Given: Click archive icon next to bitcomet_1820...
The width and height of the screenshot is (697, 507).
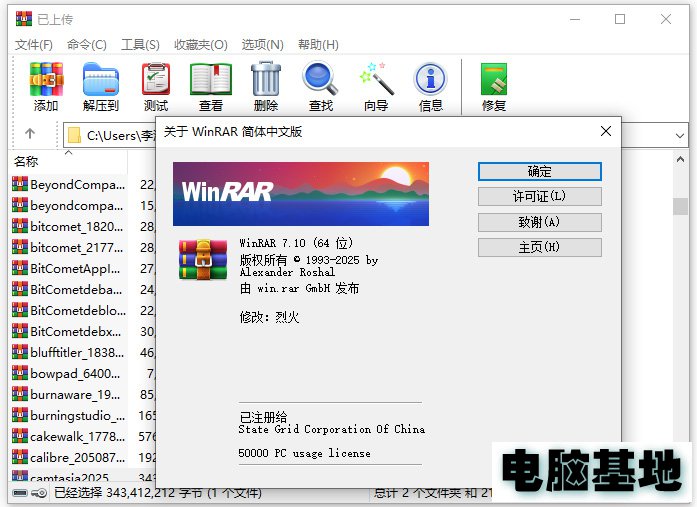Looking at the screenshot, I should tap(20, 226).
